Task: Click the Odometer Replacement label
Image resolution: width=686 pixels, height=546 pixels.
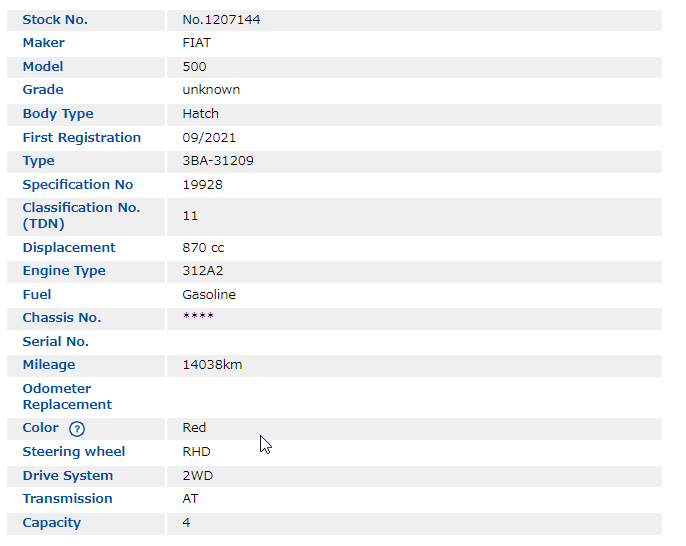Action: point(67,397)
